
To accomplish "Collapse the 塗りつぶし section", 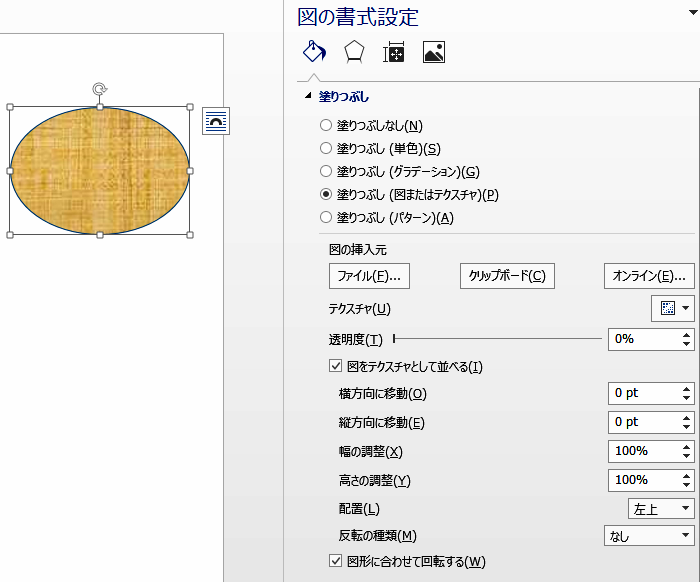I will (308, 97).
